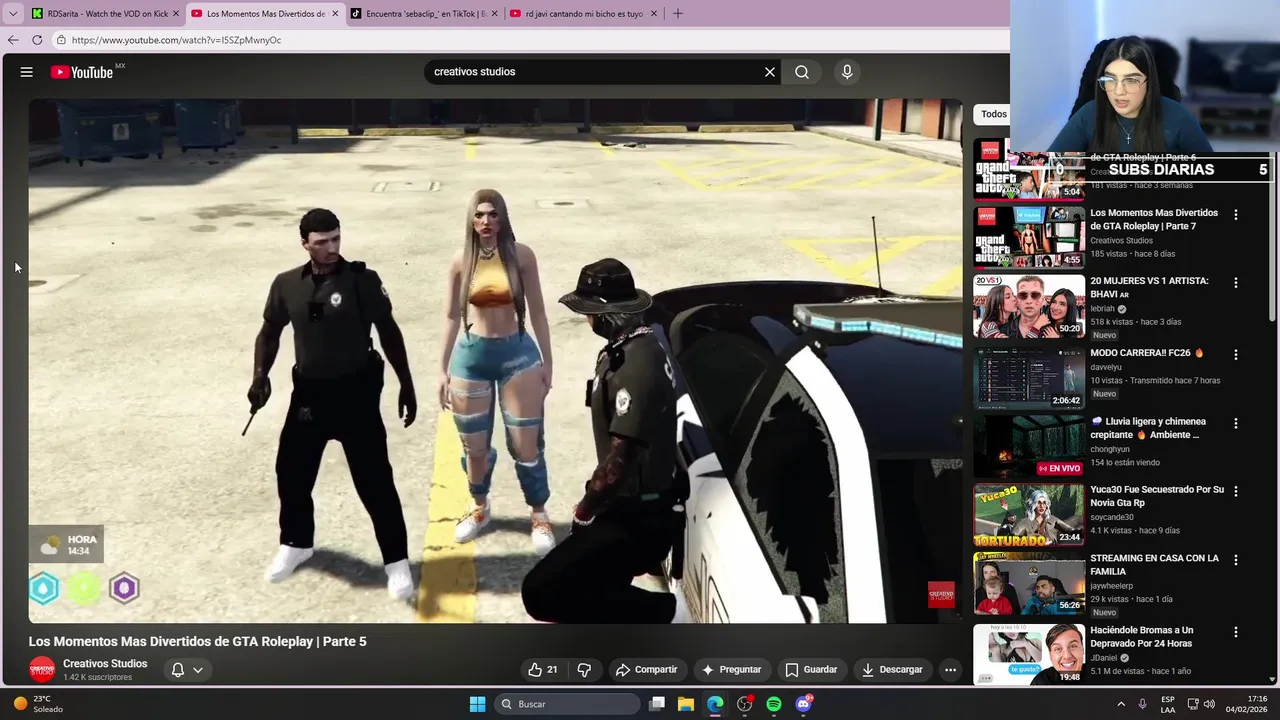The image size is (1280, 720).
Task: Select the Todos filter chip
Action: pyautogui.click(x=991, y=114)
